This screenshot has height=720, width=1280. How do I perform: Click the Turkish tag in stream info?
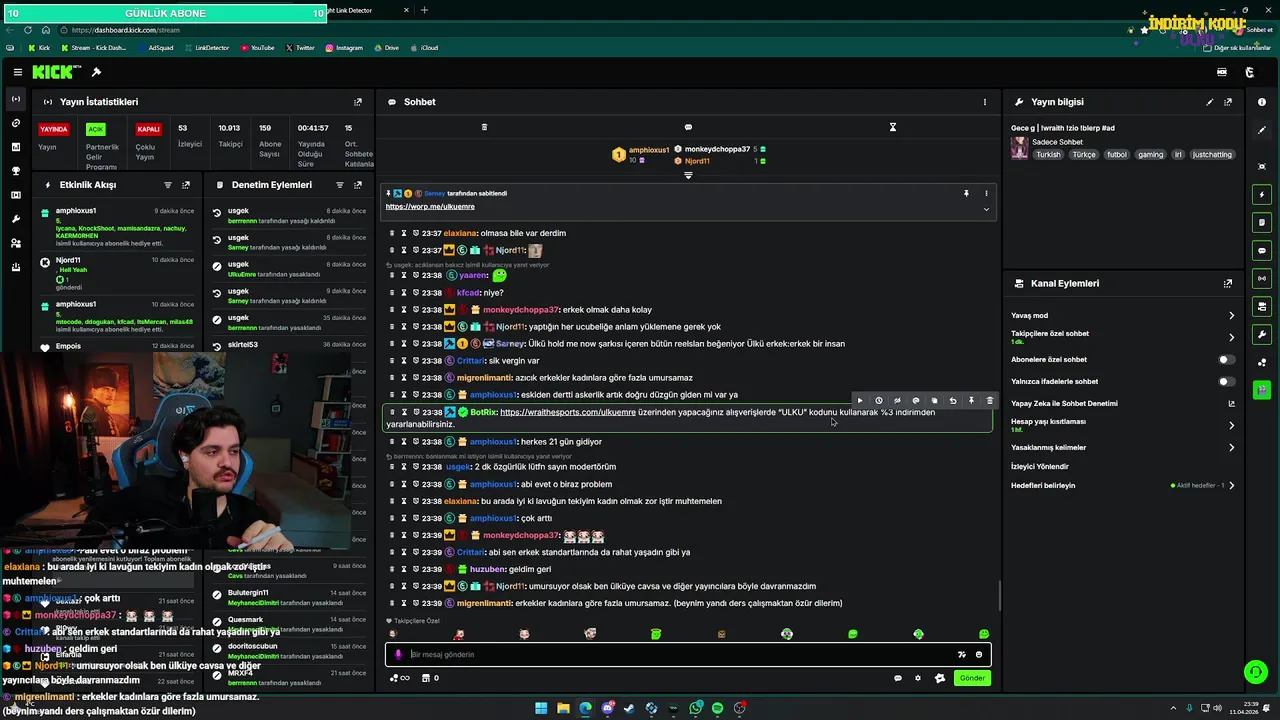[1048, 155]
